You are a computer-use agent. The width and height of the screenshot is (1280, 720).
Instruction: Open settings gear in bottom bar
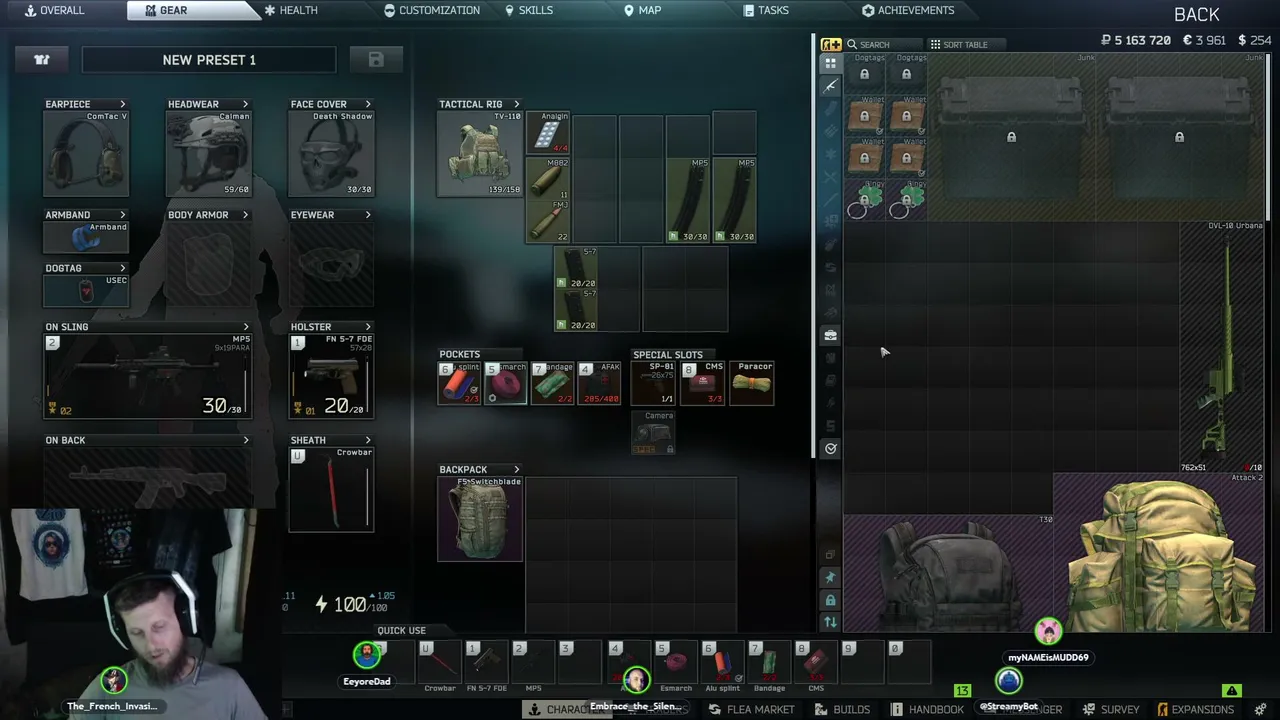tap(1262, 709)
